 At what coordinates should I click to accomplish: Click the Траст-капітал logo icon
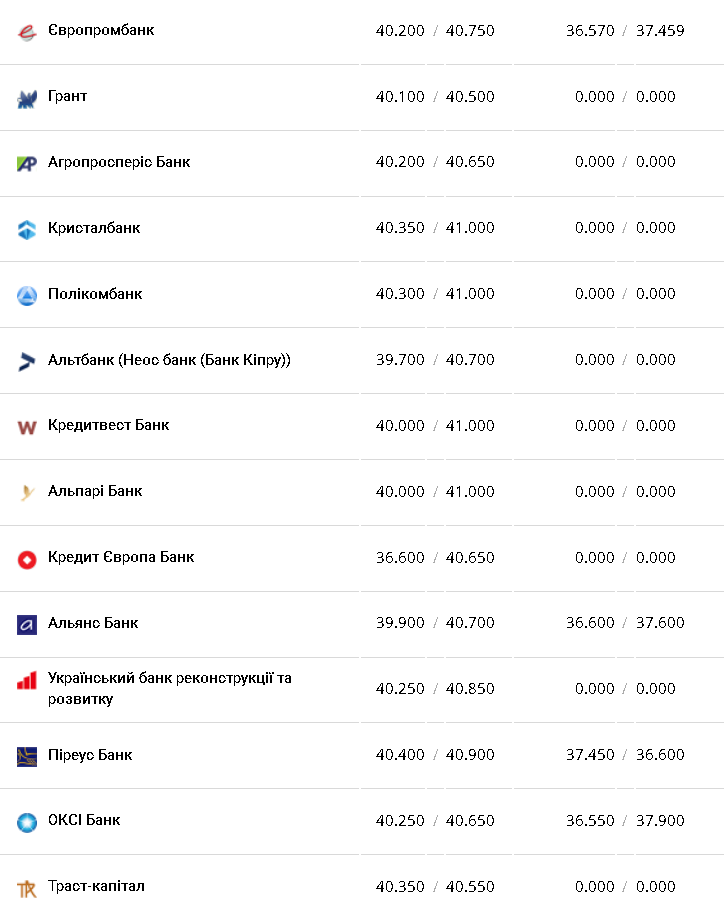(x=27, y=888)
